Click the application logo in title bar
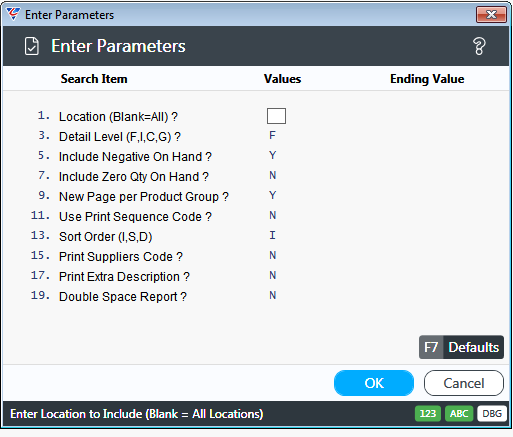513x437 pixels. coord(13,14)
